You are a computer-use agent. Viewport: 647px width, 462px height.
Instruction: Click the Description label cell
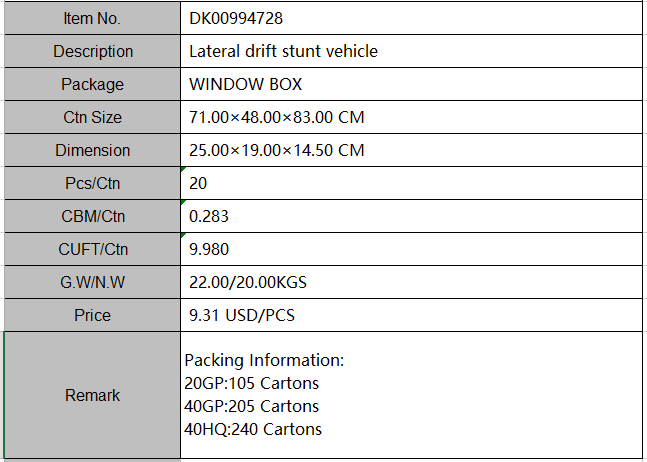(x=92, y=51)
